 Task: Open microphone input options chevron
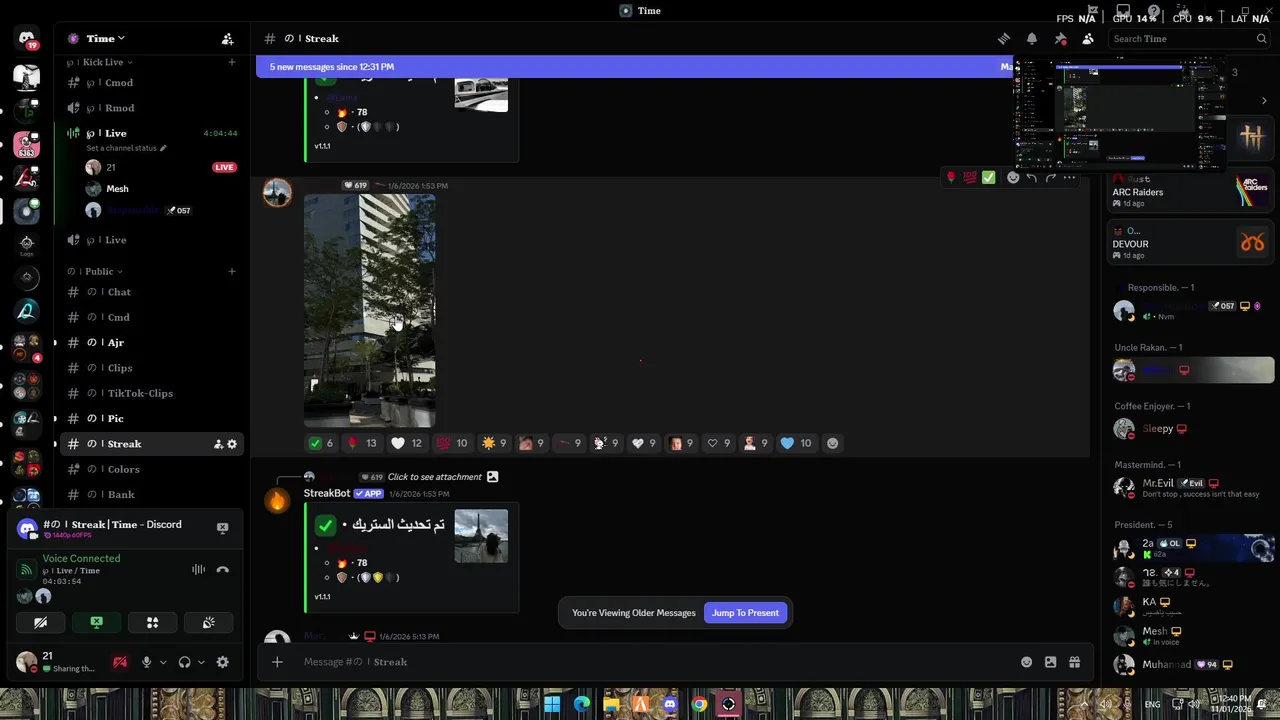tap(163, 662)
